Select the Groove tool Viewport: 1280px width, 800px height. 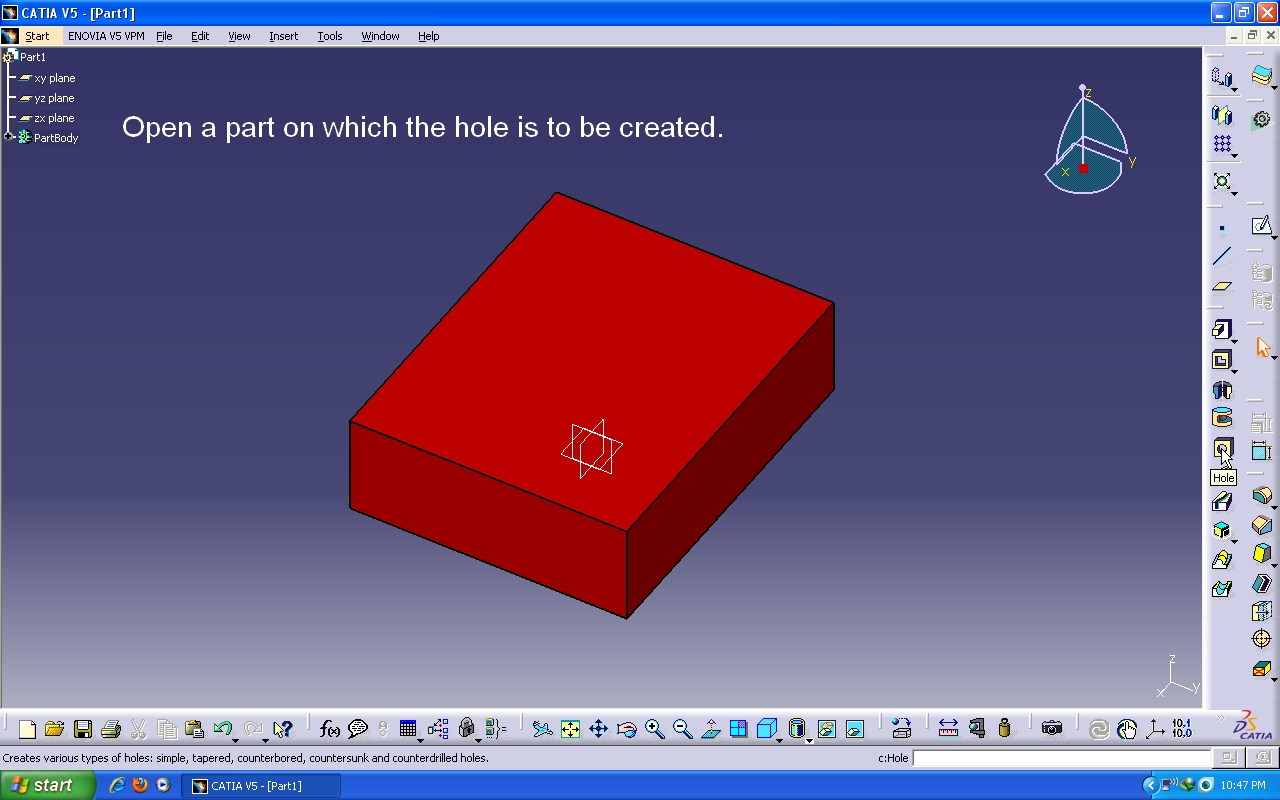click(x=1222, y=418)
